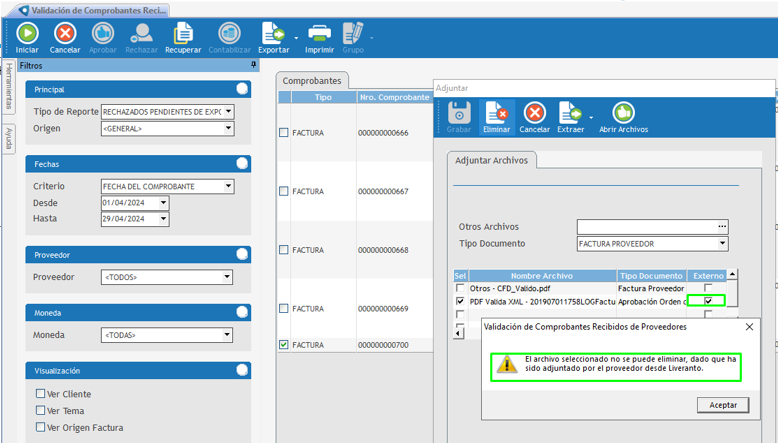Viewport: 778px width, 443px height.
Task: Deselect the PDF Valida XML file checkbox
Action: pyautogui.click(x=460, y=301)
